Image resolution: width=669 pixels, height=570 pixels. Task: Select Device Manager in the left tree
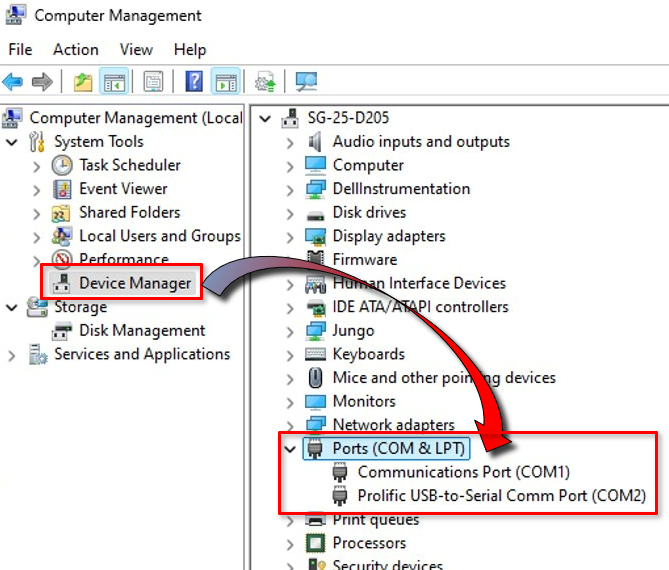coord(134,283)
